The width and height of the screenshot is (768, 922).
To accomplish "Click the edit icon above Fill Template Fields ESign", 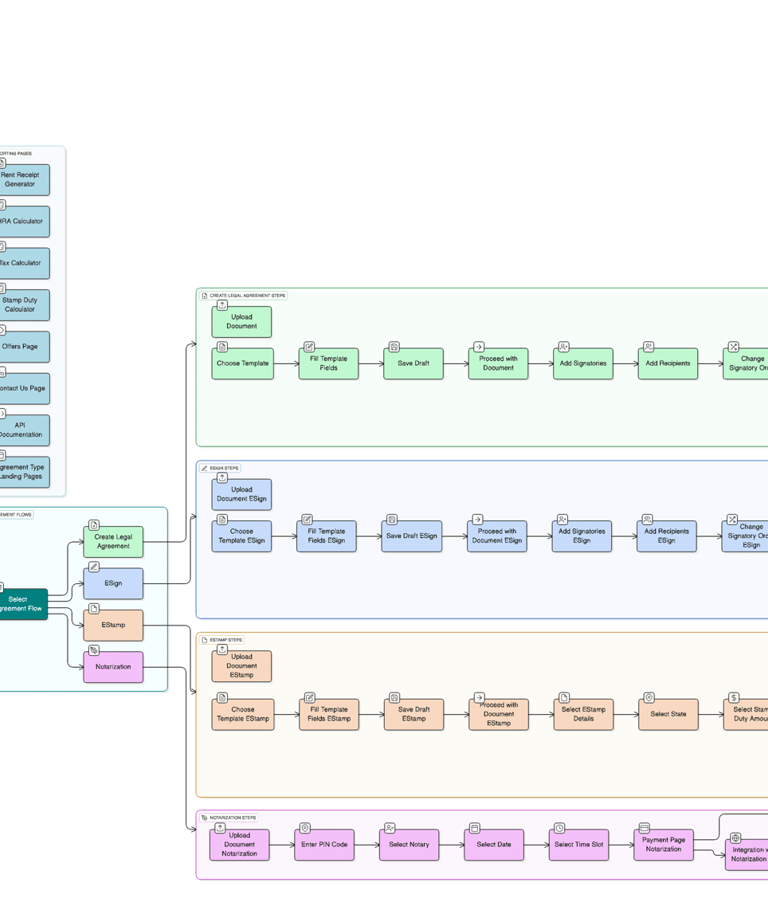I will [307, 519].
